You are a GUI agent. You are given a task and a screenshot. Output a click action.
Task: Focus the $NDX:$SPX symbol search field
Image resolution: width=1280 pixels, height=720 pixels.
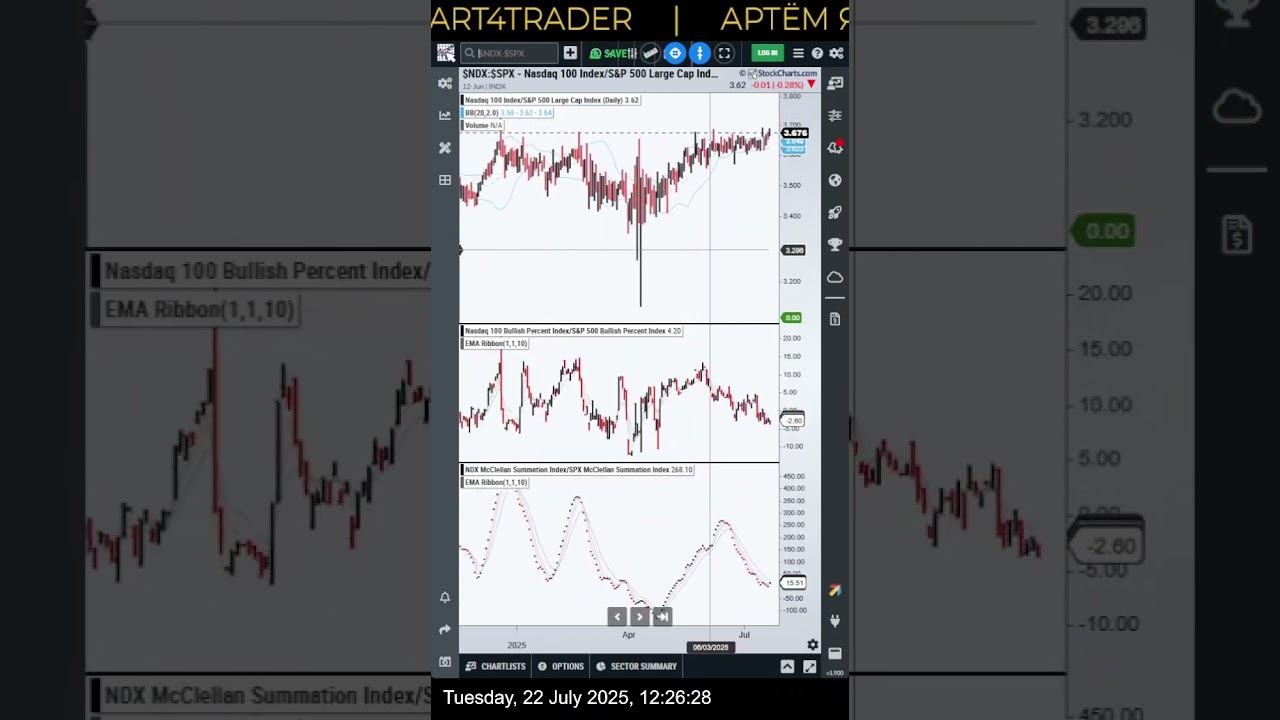point(509,53)
